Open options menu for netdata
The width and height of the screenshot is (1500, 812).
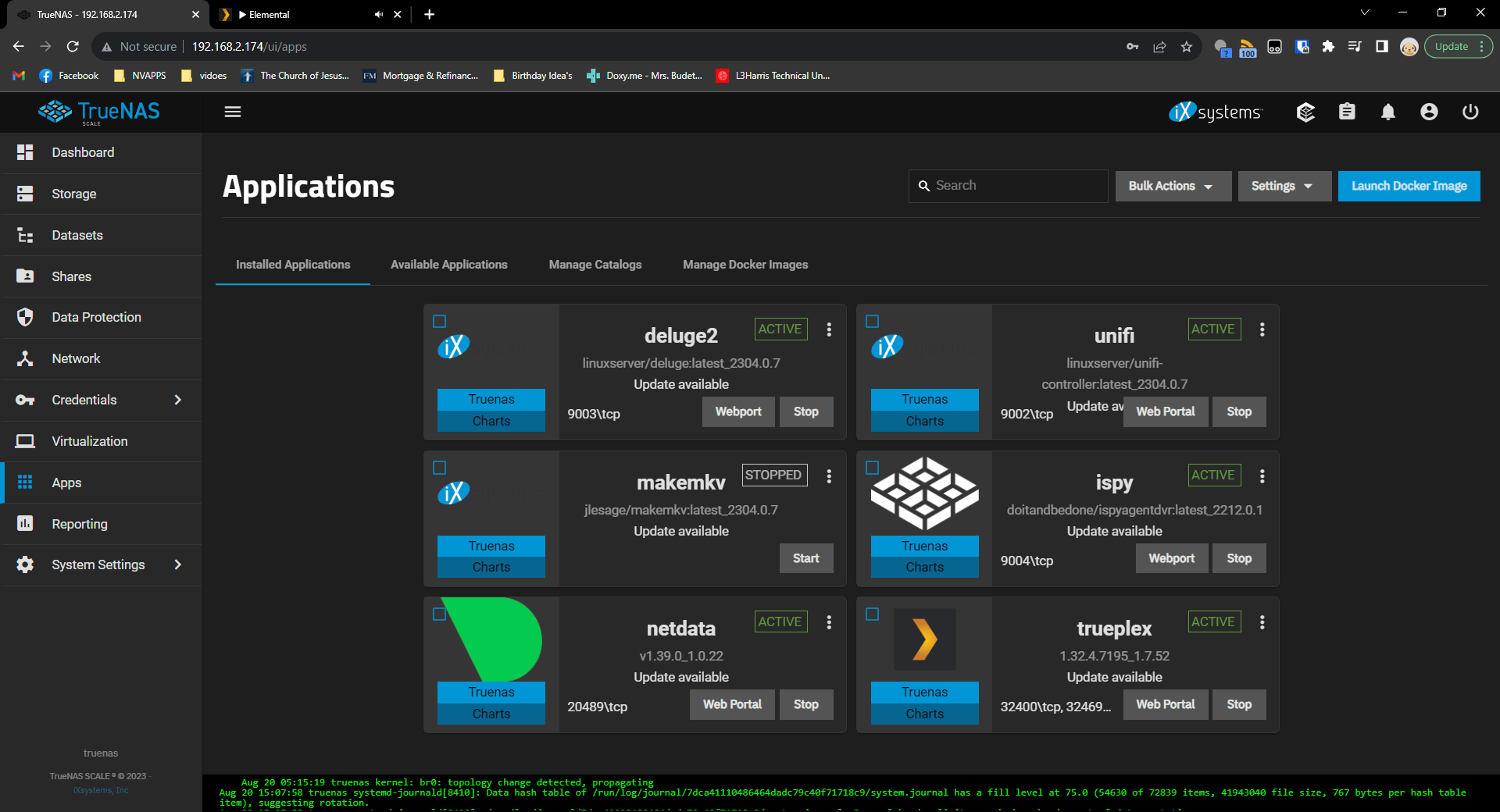point(829,622)
